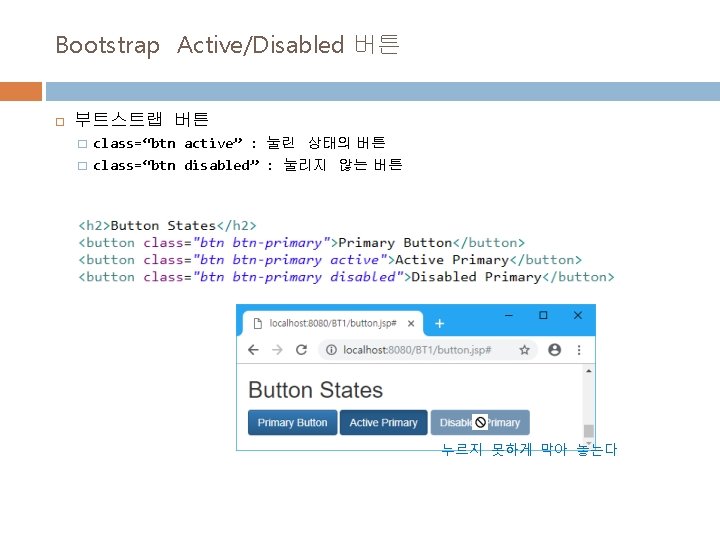Click the browser back arrow

click(x=253, y=350)
